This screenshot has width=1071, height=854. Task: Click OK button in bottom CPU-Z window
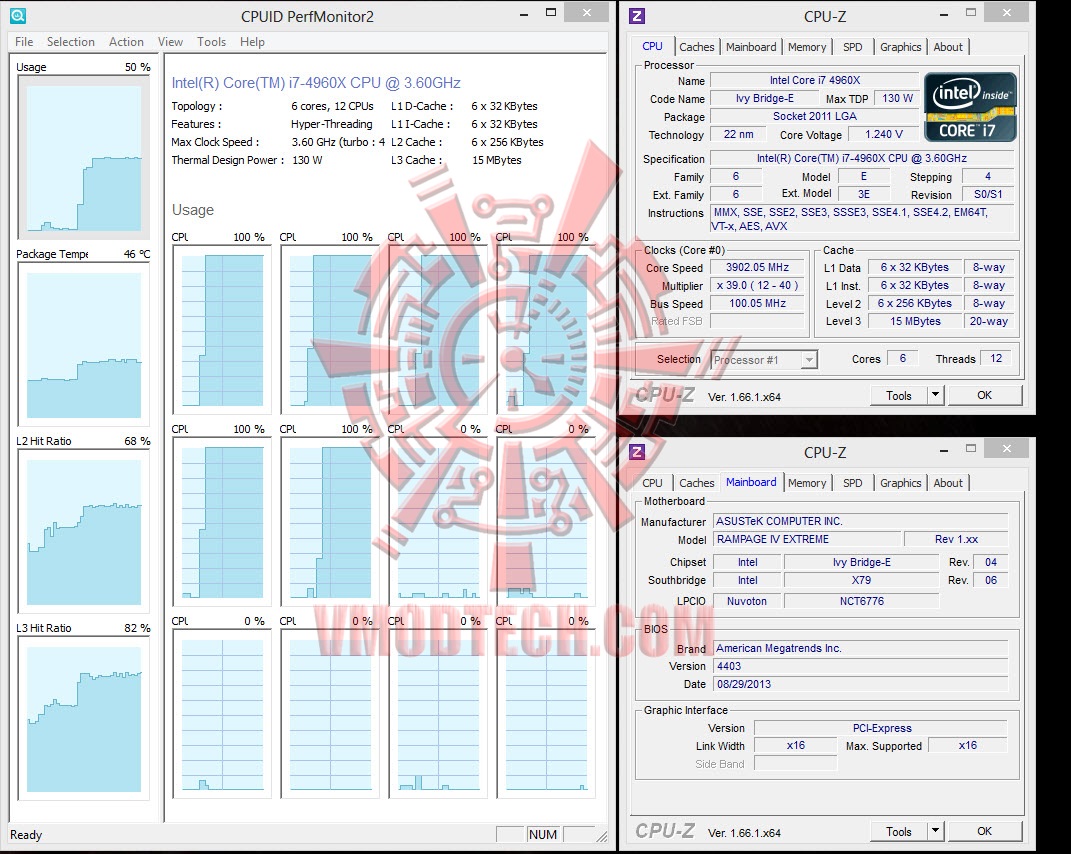coord(984,831)
